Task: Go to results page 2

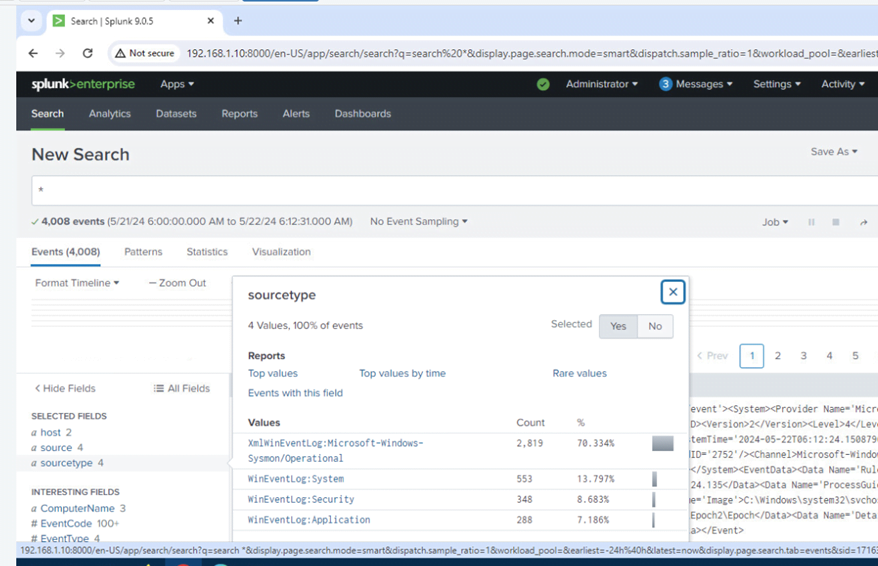Action: pyautogui.click(x=778, y=356)
